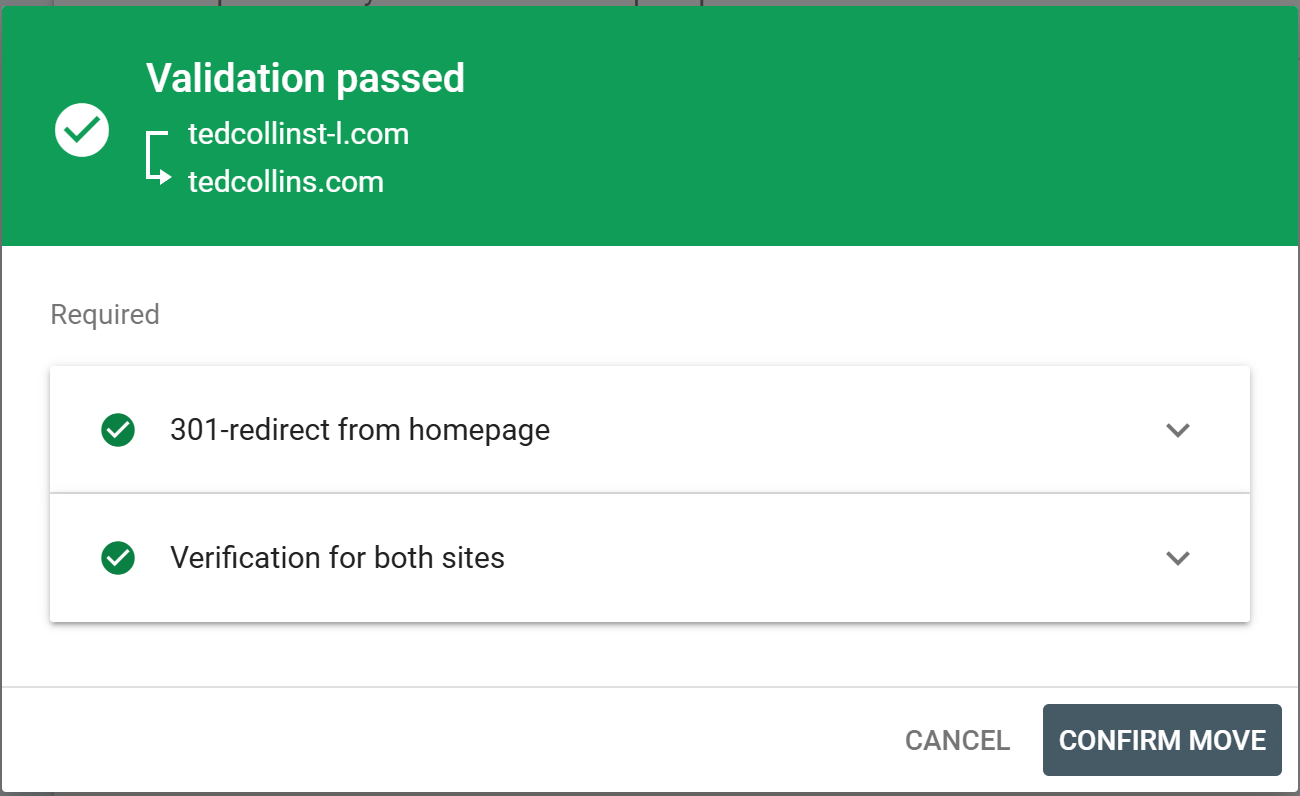Image resolution: width=1300 pixels, height=796 pixels.
Task: Click the green check beside 301-redirect
Action: 118,430
